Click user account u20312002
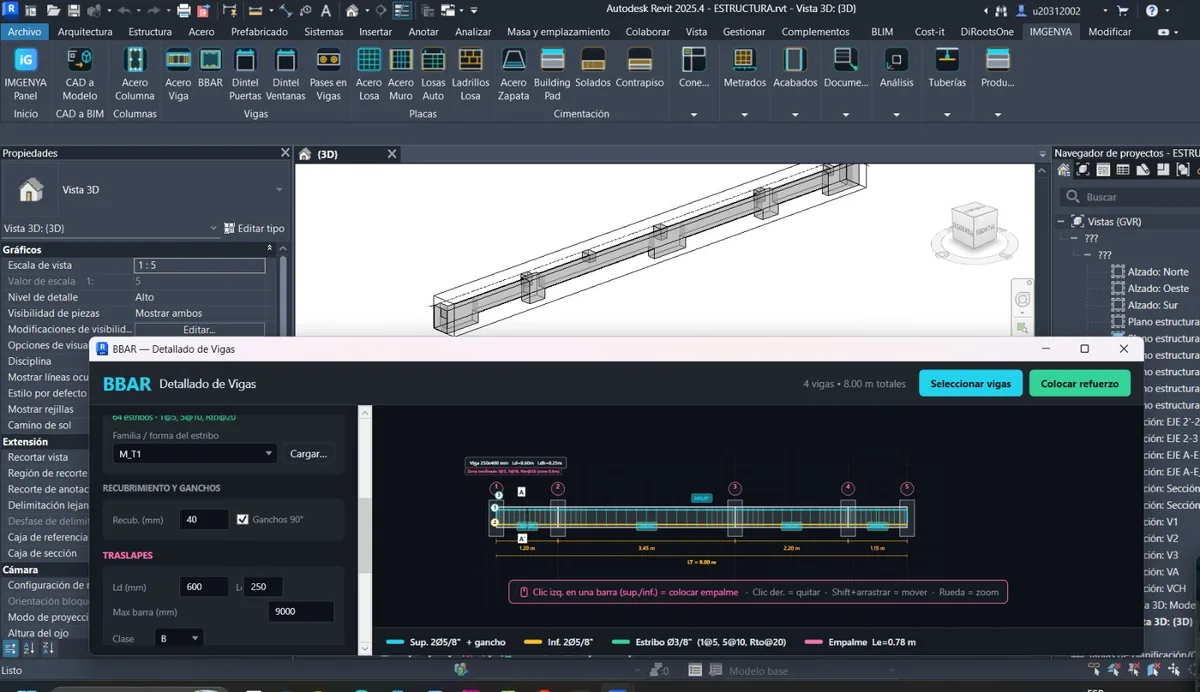The image size is (1200, 692). tap(1055, 11)
